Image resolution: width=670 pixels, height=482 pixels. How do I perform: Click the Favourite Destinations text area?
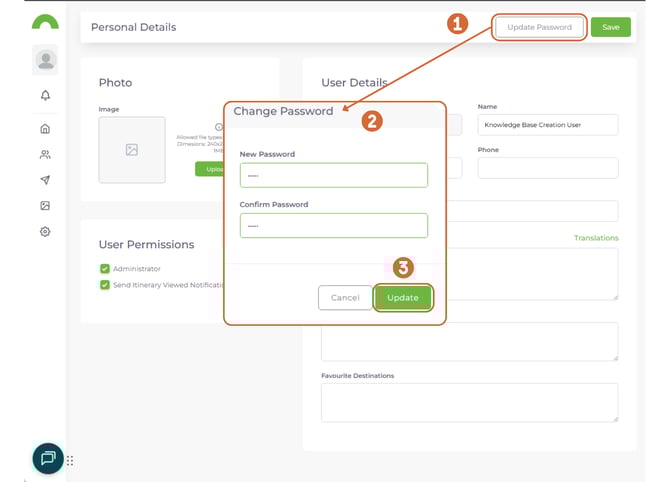click(469, 402)
